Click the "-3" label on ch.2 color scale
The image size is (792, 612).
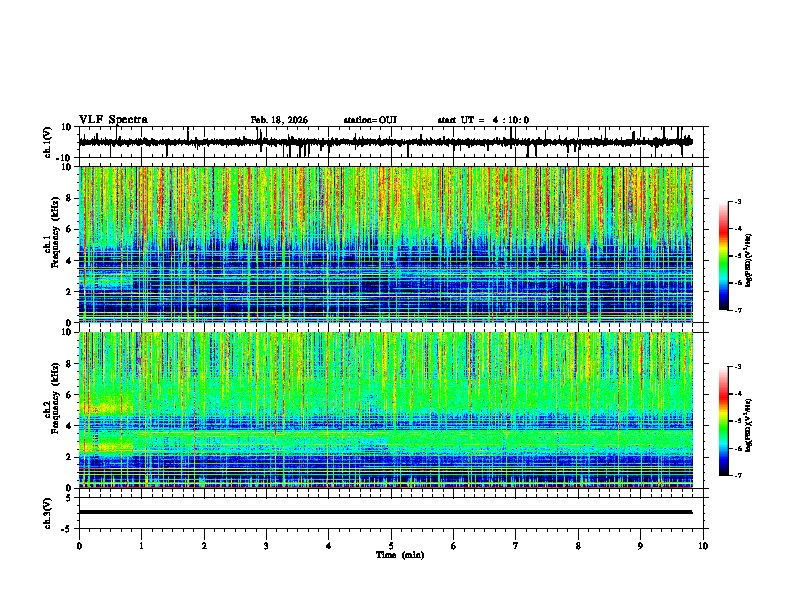click(737, 367)
